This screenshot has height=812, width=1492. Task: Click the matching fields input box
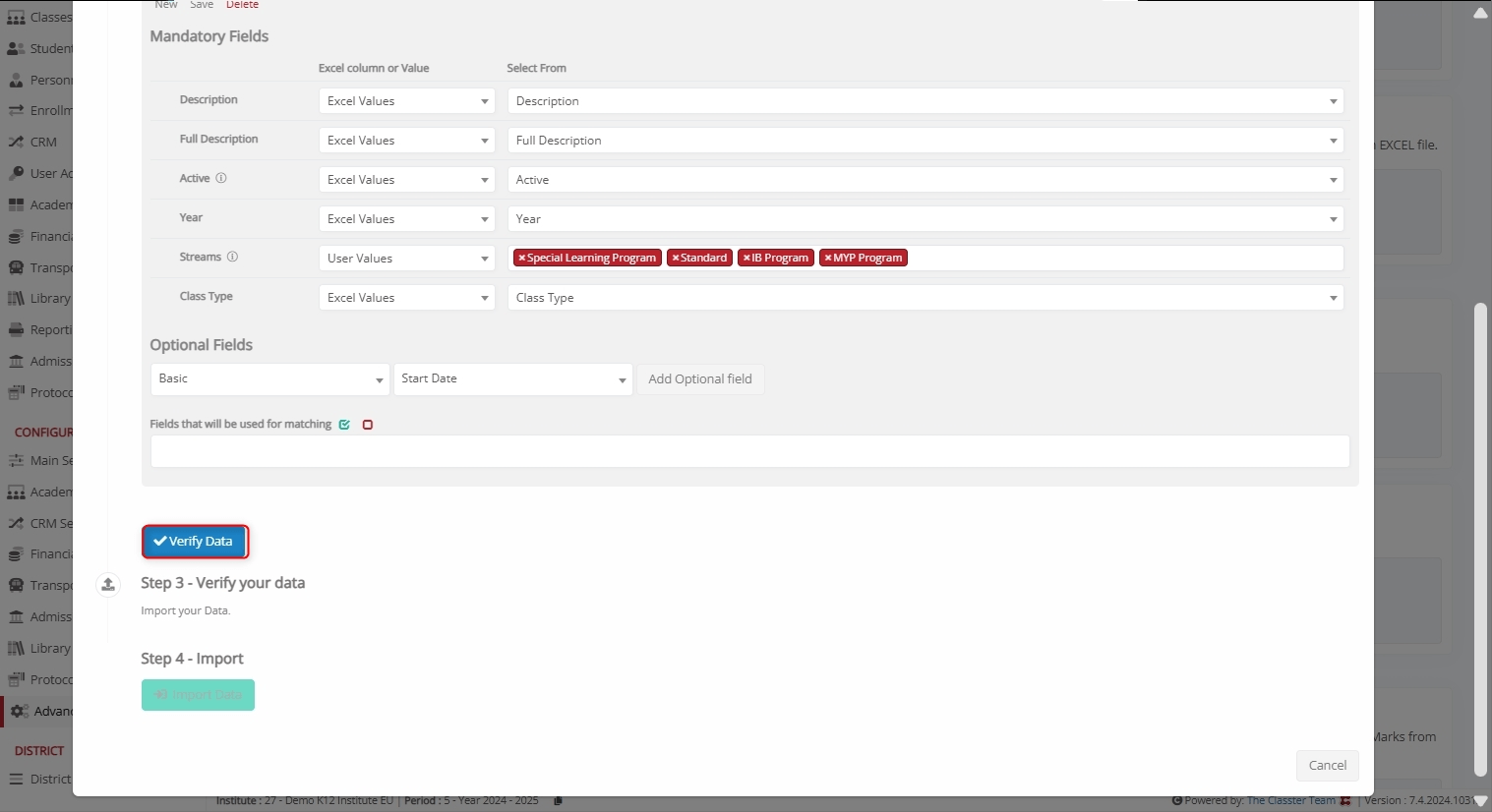tap(749, 452)
